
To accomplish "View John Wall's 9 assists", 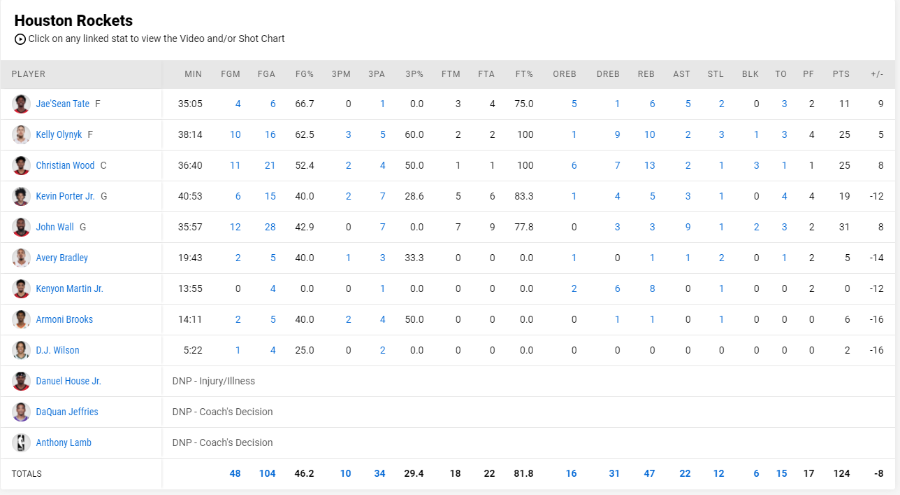I will tap(688, 227).
